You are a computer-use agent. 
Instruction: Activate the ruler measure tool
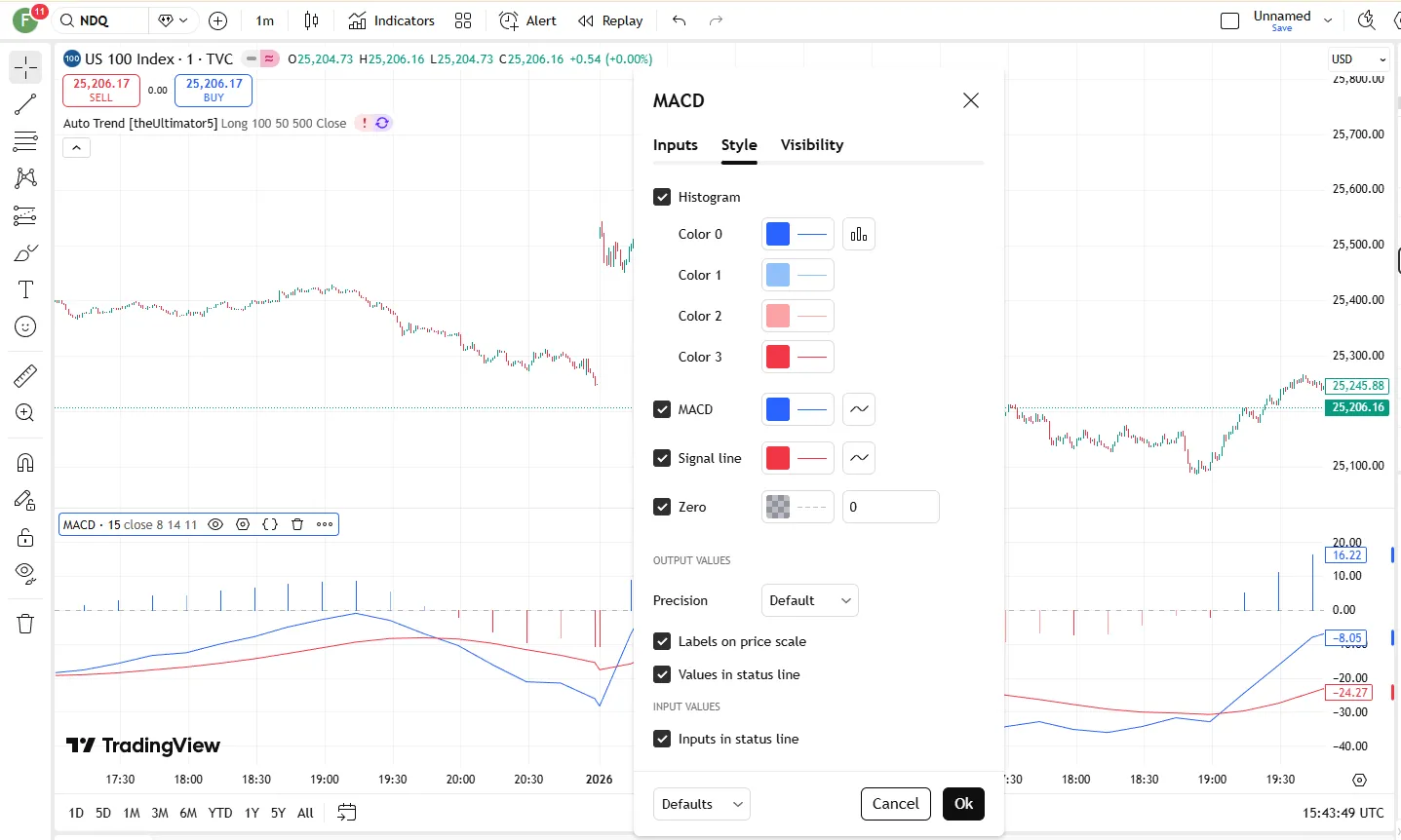pyautogui.click(x=25, y=375)
